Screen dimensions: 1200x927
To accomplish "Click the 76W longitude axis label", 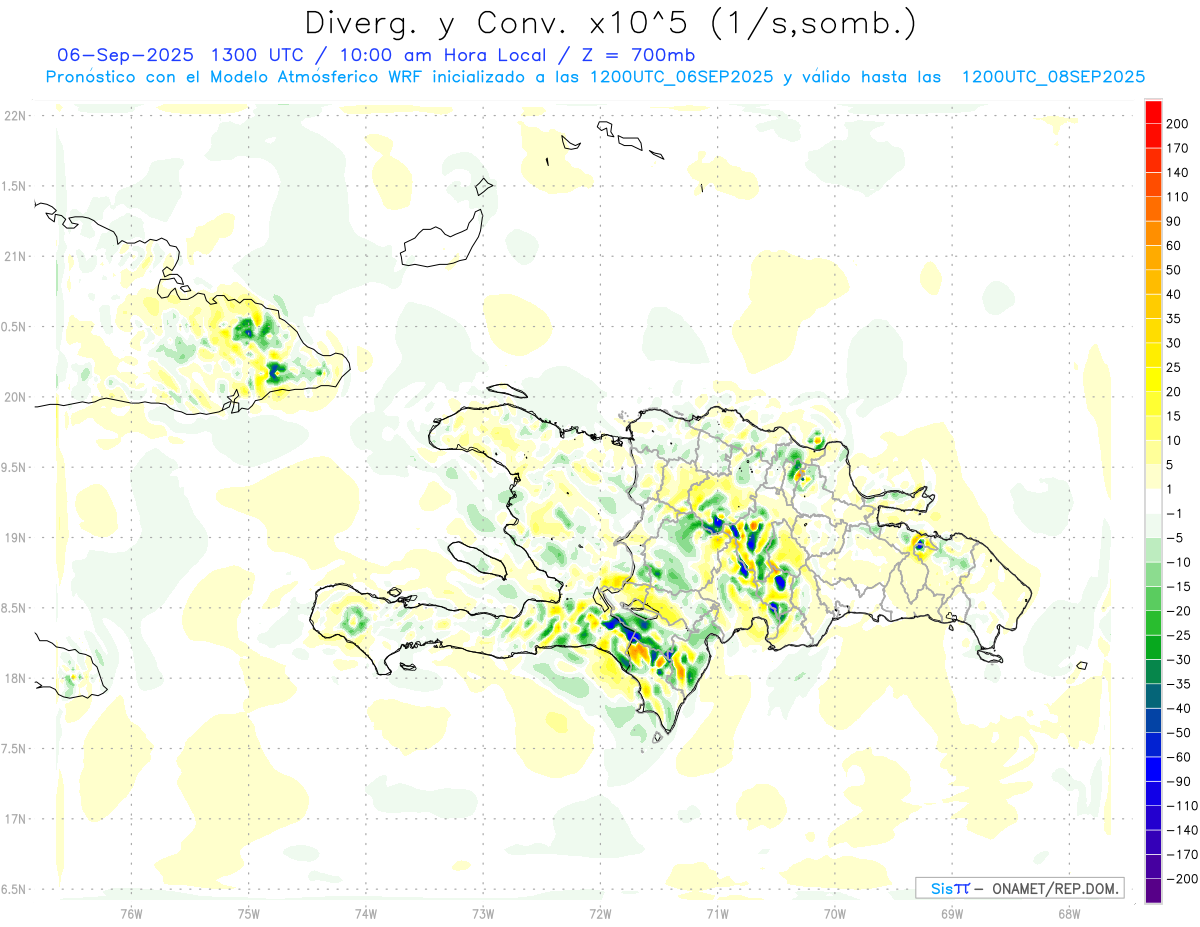I will click(131, 912).
